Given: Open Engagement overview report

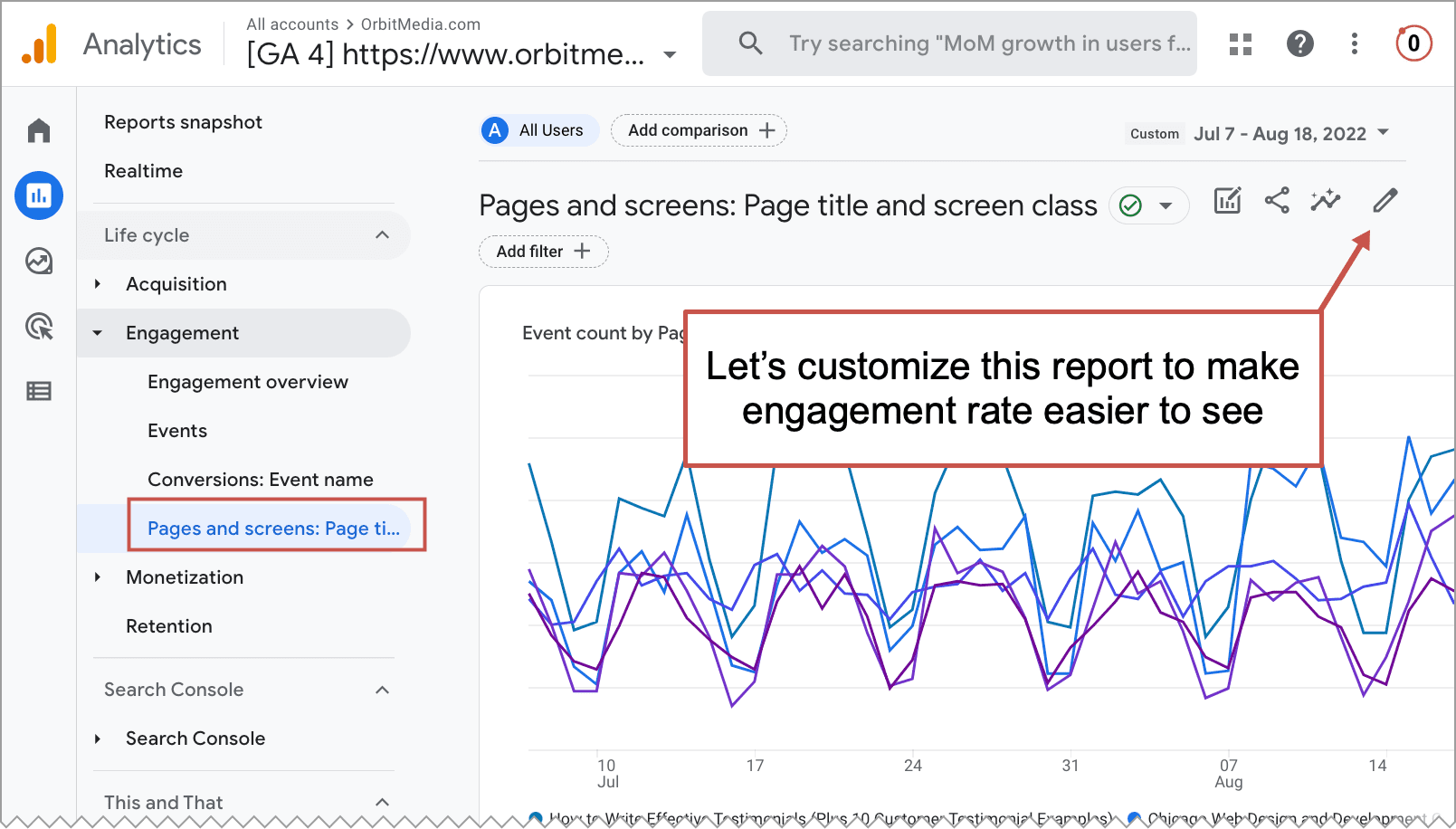Looking at the screenshot, I should coord(248,382).
